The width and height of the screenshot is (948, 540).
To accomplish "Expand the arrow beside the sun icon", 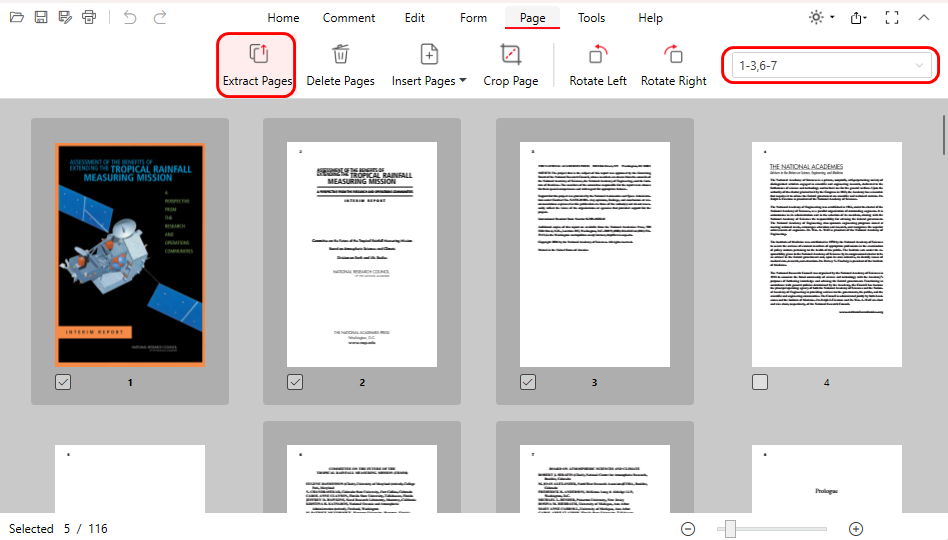I will 833,17.
